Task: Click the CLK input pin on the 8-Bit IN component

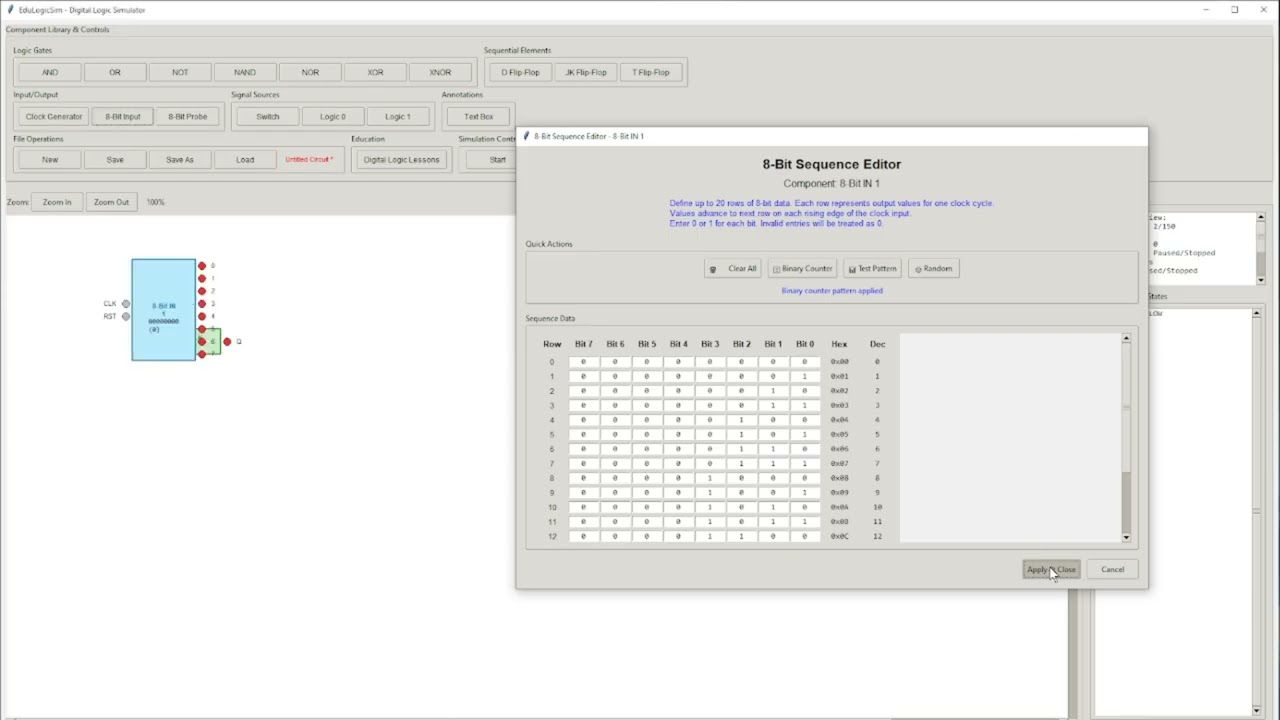Action: [x=126, y=304]
